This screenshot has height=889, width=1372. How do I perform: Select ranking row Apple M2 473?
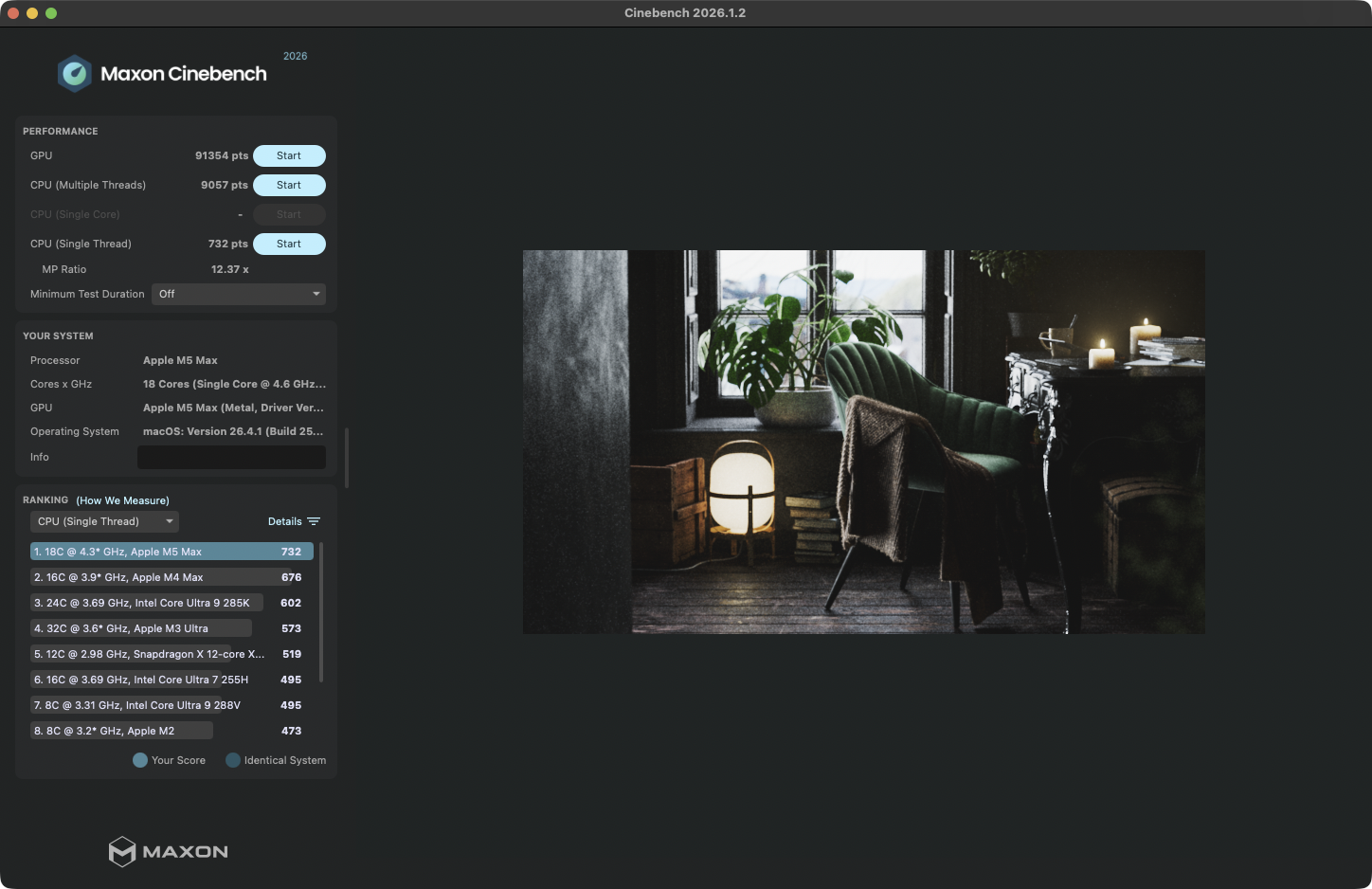point(171,731)
